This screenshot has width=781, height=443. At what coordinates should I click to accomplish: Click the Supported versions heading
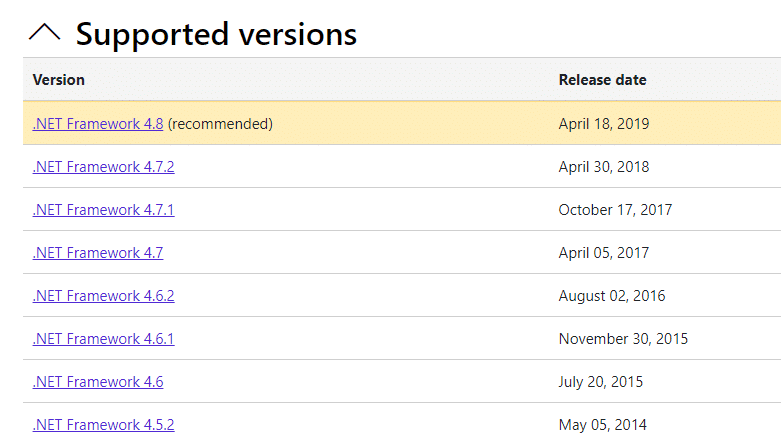tap(216, 34)
